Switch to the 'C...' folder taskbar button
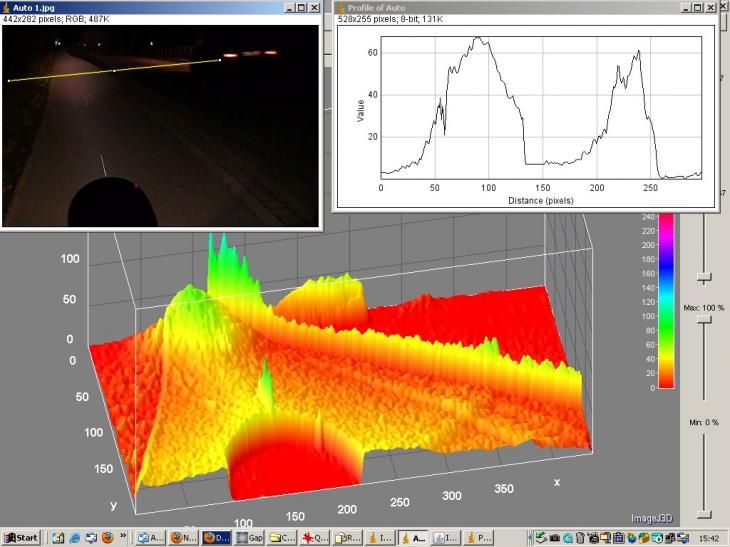The height and width of the screenshot is (547, 730). pyautogui.click(x=282, y=537)
